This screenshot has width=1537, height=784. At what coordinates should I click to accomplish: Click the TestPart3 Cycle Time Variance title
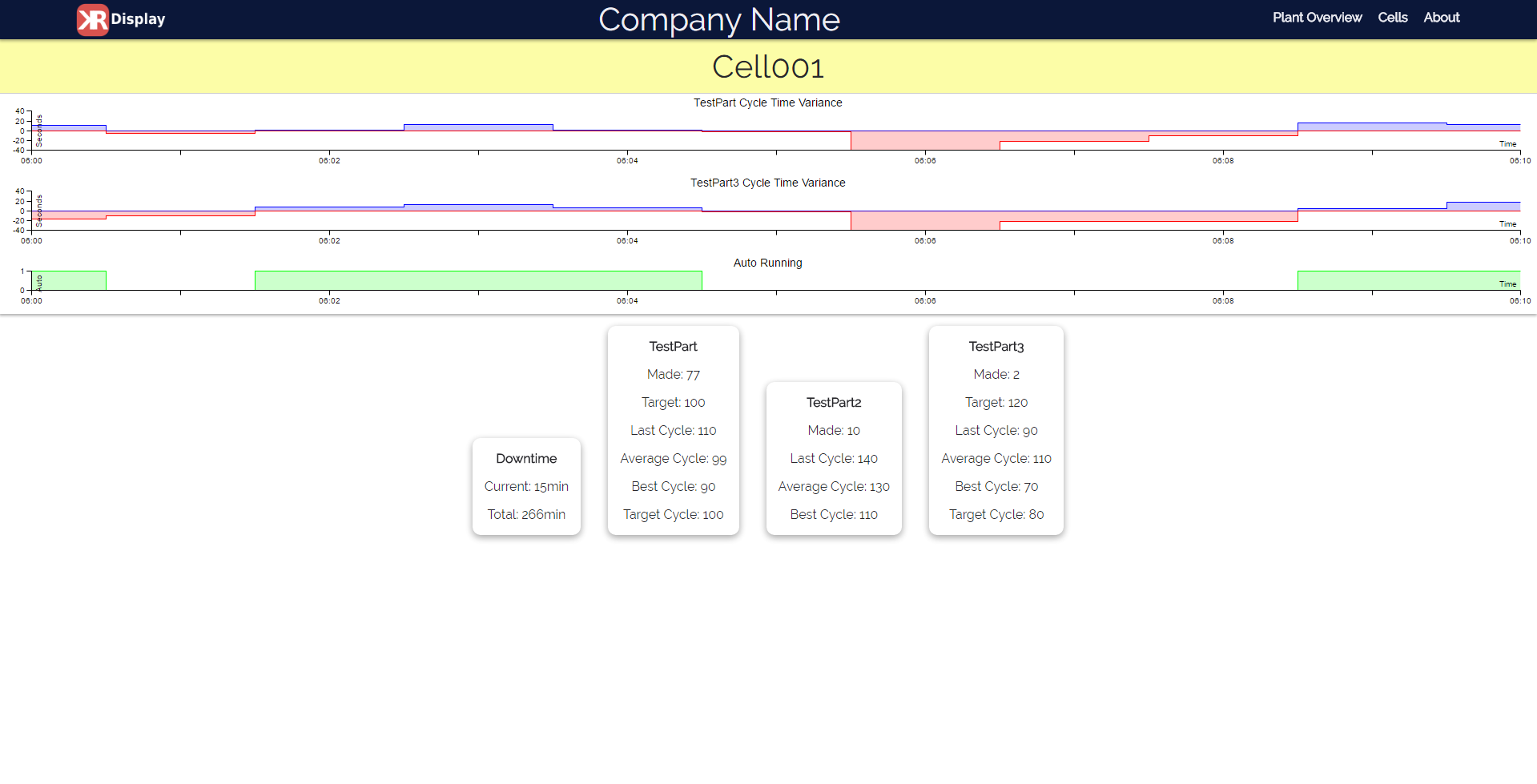[767, 183]
